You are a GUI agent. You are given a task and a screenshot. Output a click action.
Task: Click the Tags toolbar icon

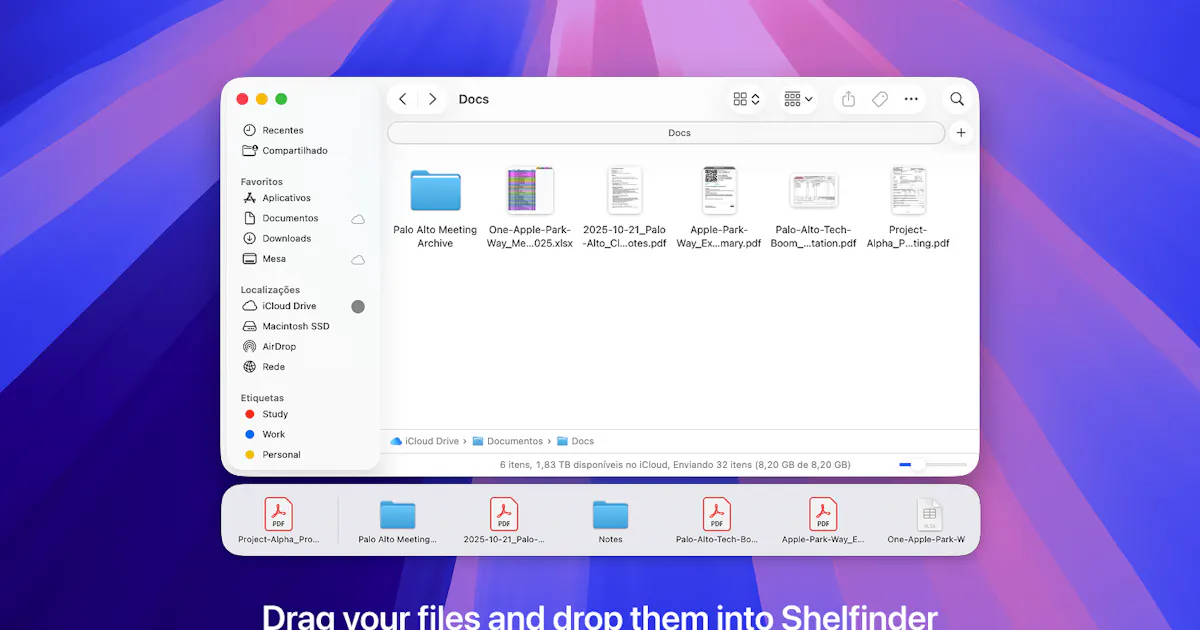[x=880, y=99]
